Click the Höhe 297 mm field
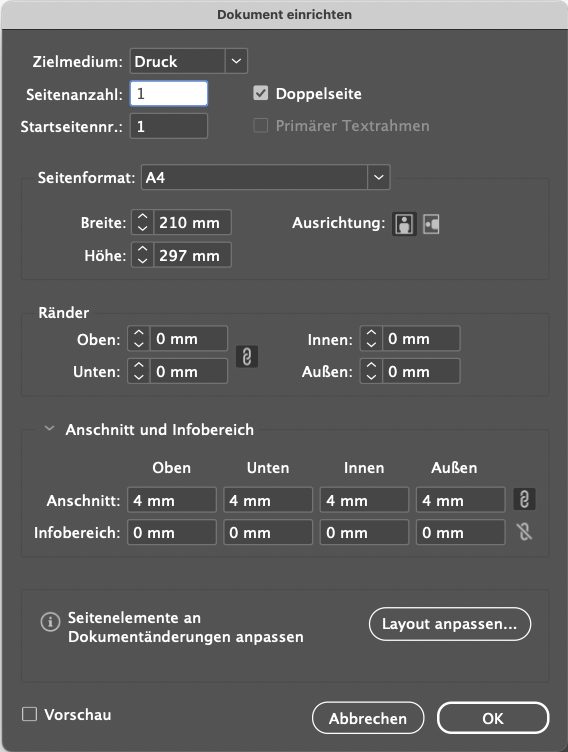The image size is (568, 752). [192, 255]
